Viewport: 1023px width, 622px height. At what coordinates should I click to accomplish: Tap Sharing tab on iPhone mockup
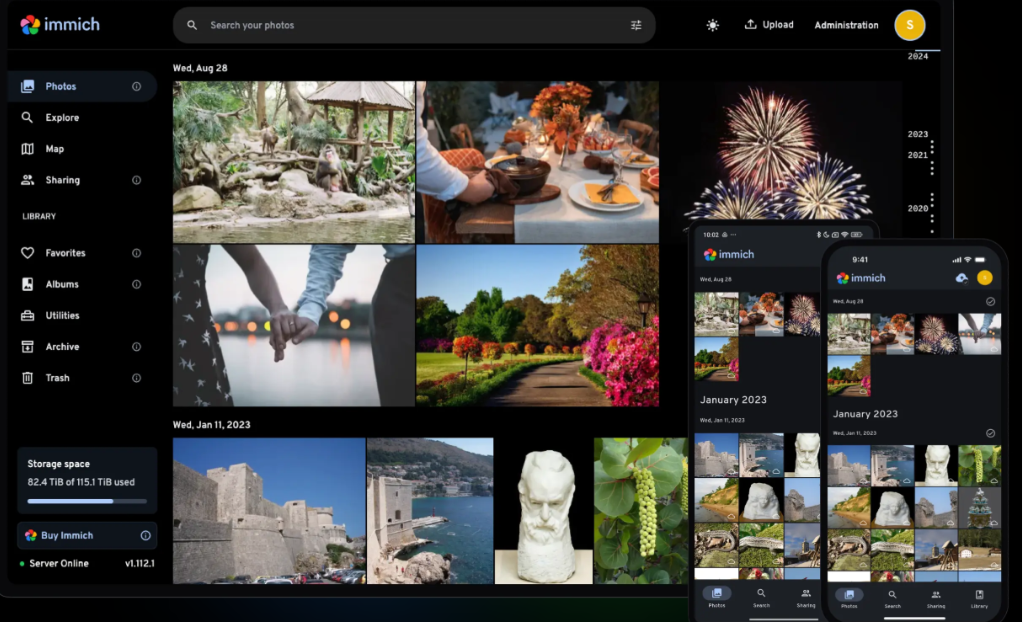pyautogui.click(x=936, y=598)
